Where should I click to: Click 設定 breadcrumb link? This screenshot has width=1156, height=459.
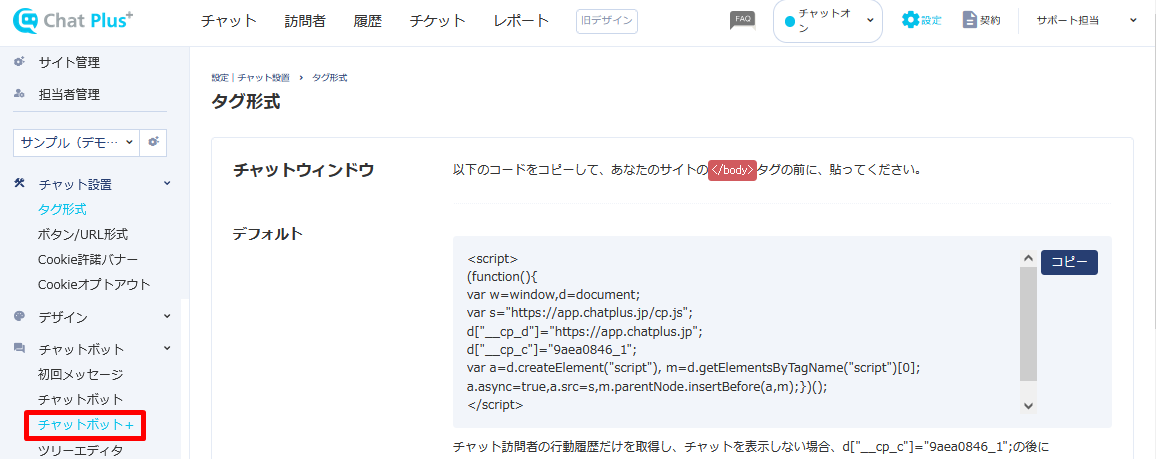pos(220,77)
